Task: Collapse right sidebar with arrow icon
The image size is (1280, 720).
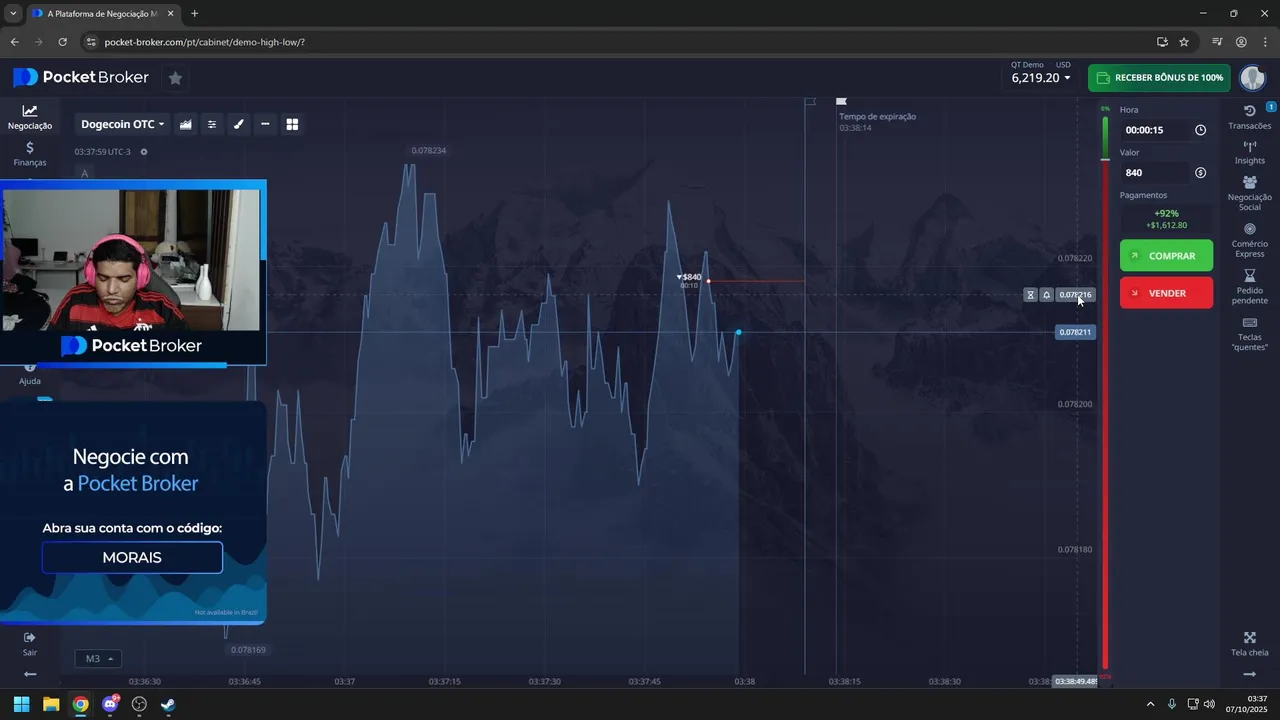Action: [x=1250, y=674]
